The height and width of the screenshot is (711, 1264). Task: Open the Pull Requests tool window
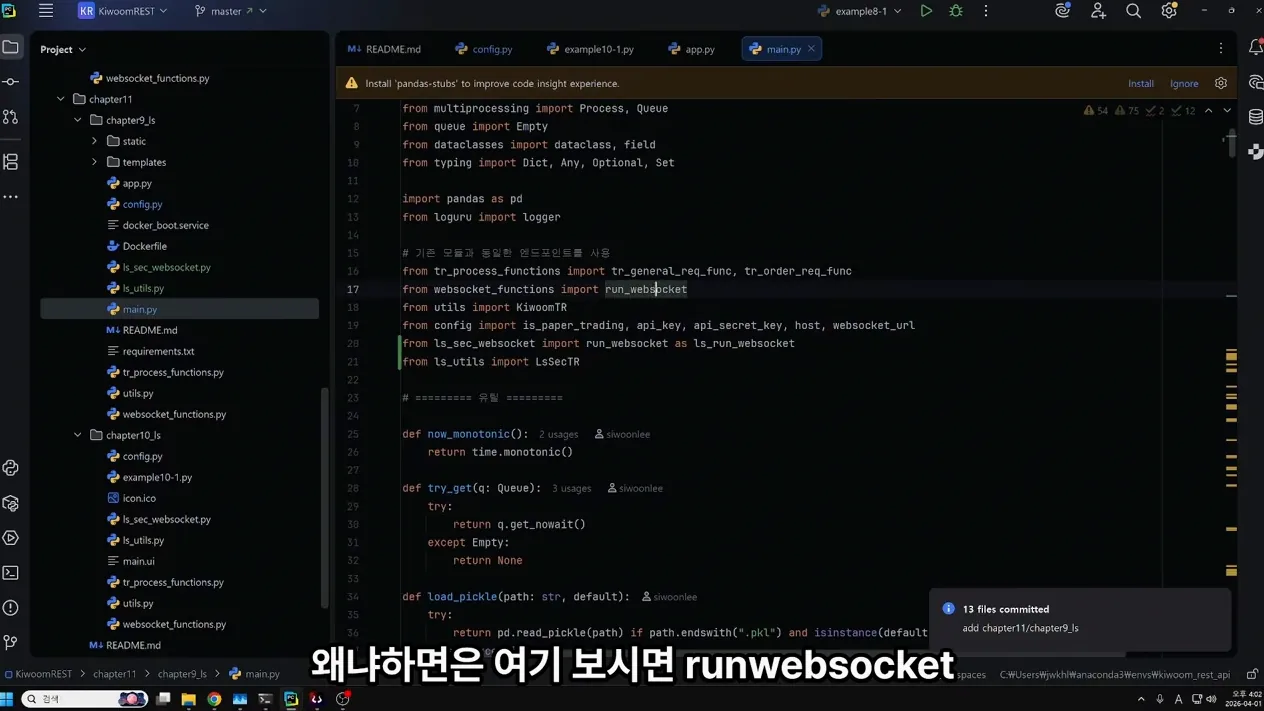[11, 117]
